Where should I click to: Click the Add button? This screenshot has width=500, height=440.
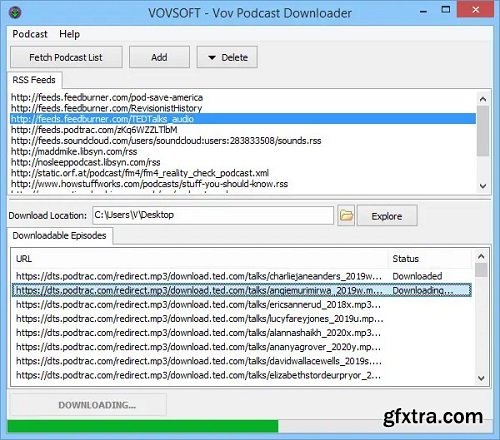pyautogui.click(x=159, y=57)
